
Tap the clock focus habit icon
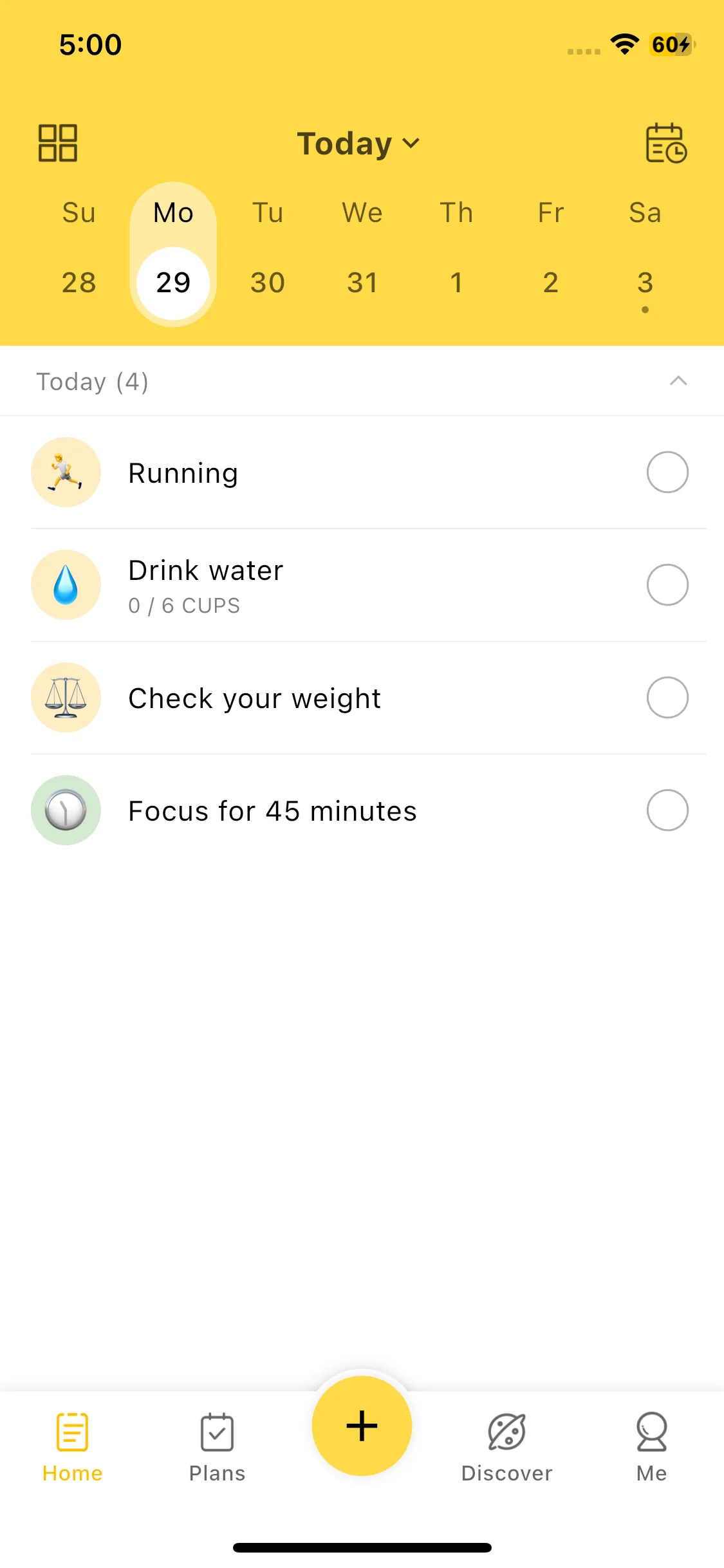[x=66, y=810]
